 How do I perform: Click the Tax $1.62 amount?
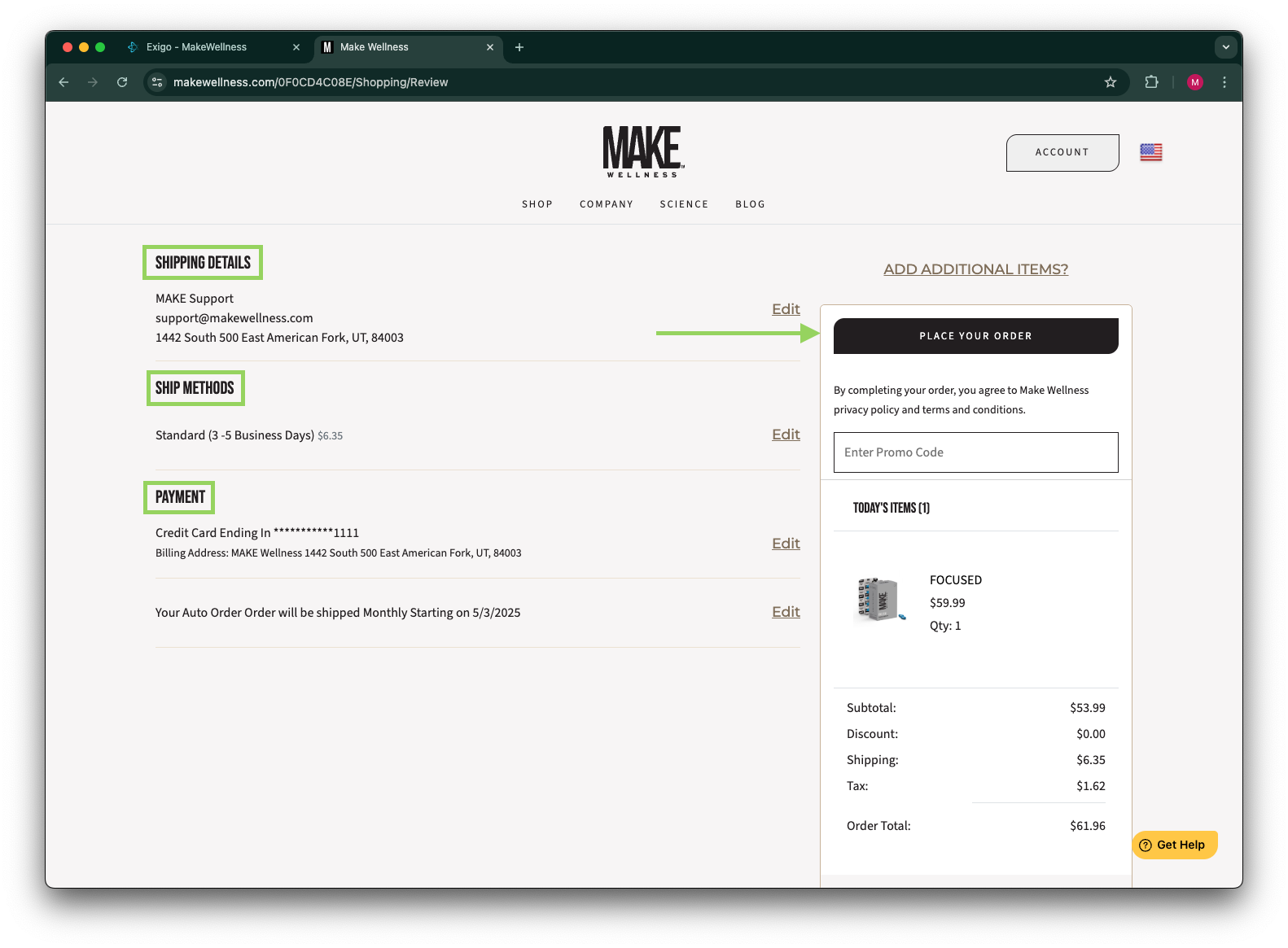pyautogui.click(x=1091, y=786)
